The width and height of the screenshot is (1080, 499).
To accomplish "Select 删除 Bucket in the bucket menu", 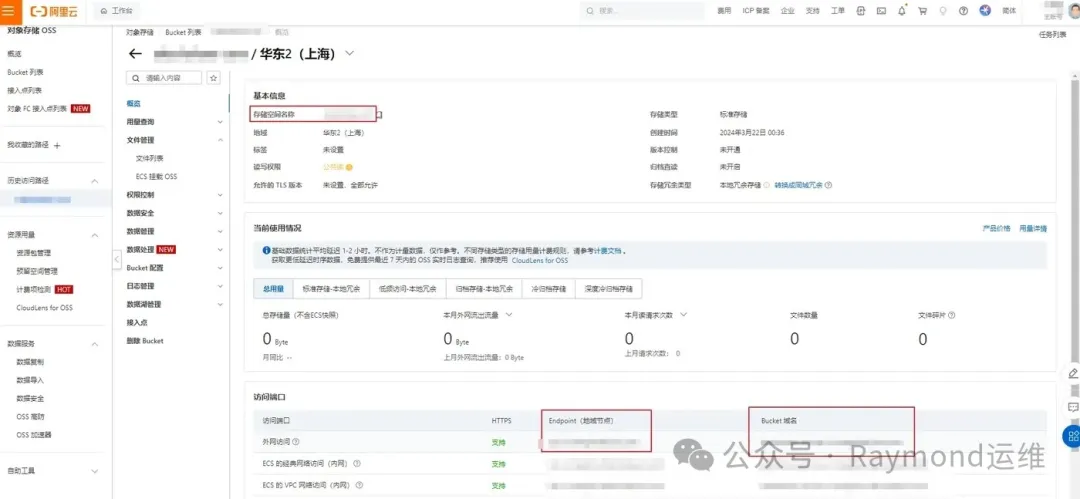I will [x=145, y=340].
